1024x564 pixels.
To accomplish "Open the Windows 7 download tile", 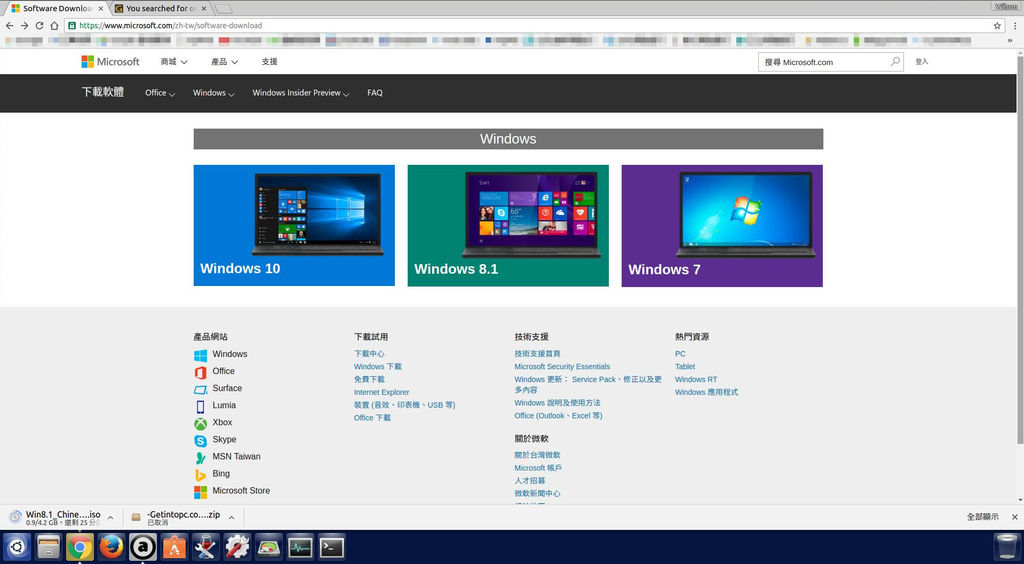I will [x=722, y=225].
